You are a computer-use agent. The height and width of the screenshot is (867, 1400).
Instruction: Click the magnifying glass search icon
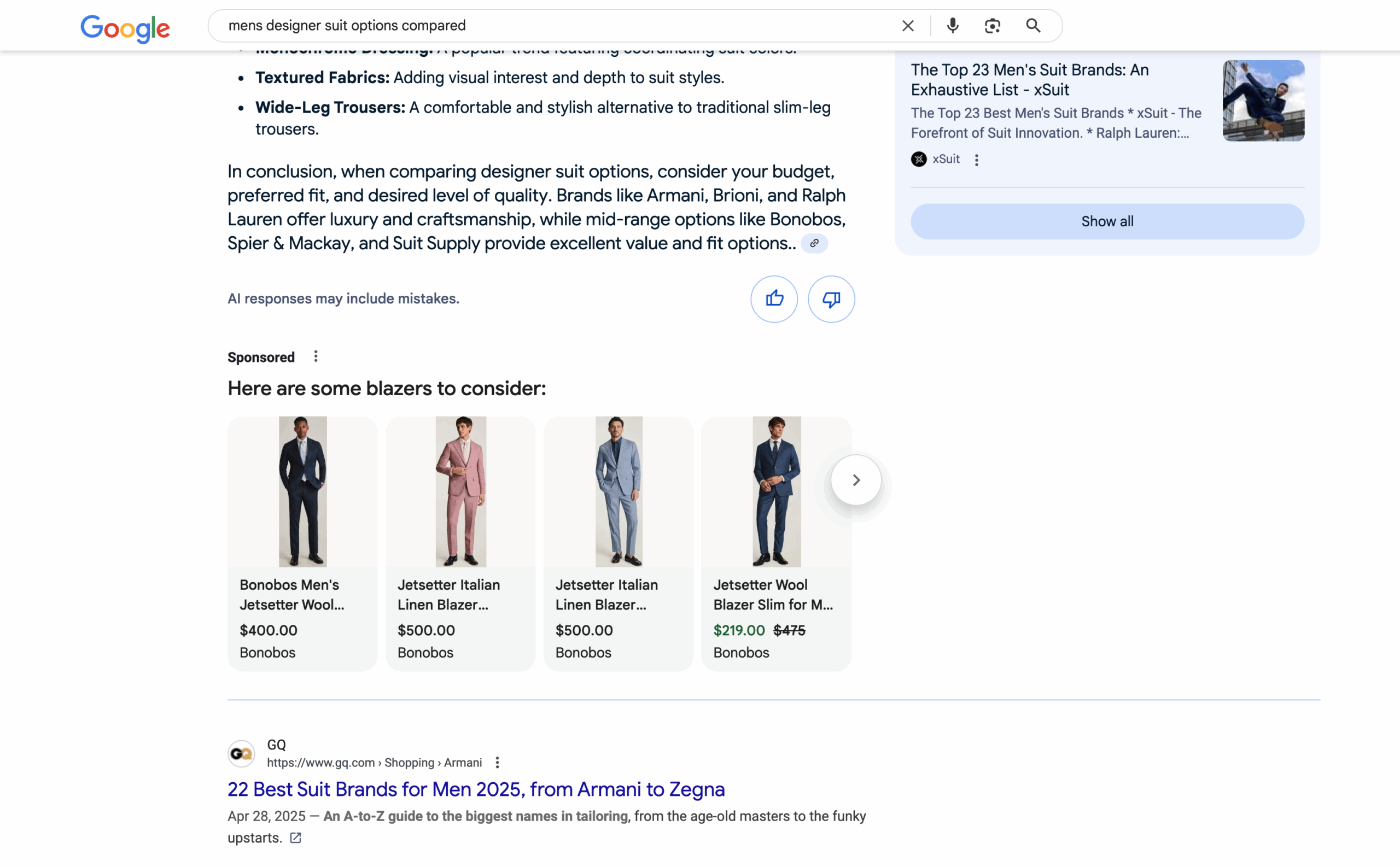(1033, 26)
